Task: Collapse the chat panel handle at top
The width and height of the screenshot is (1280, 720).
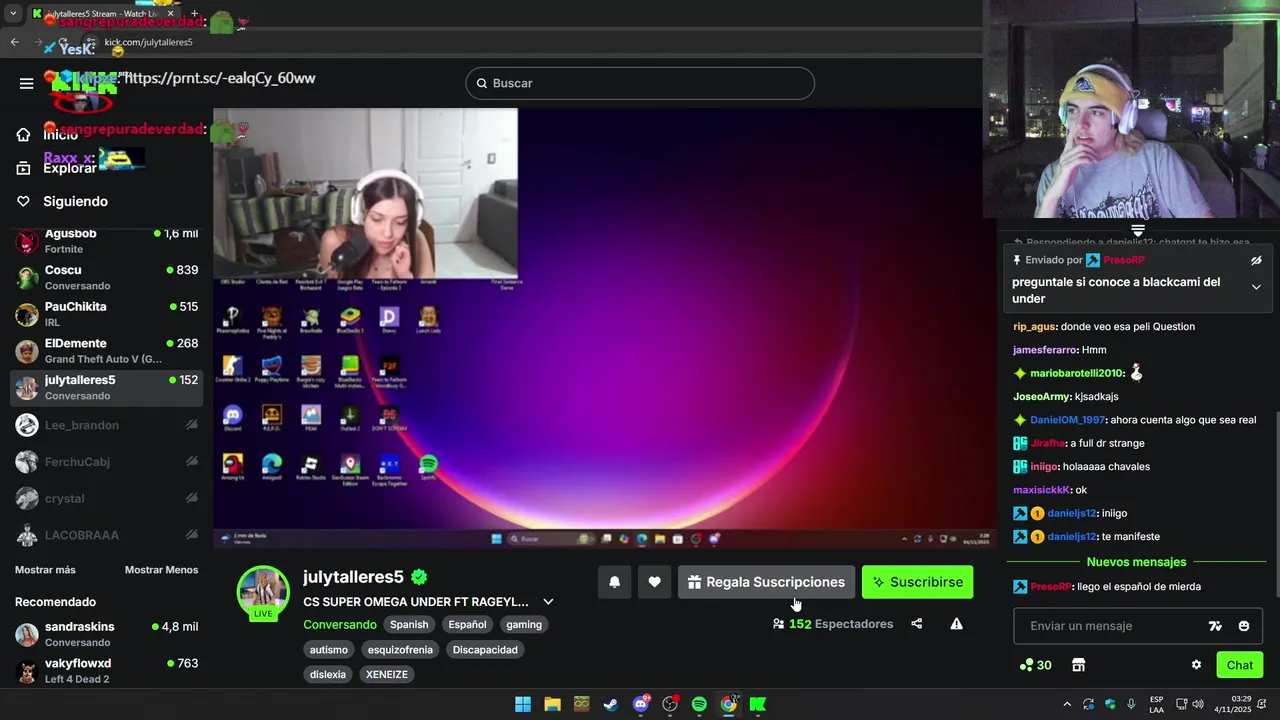Action: click(x=1138, y=231)
